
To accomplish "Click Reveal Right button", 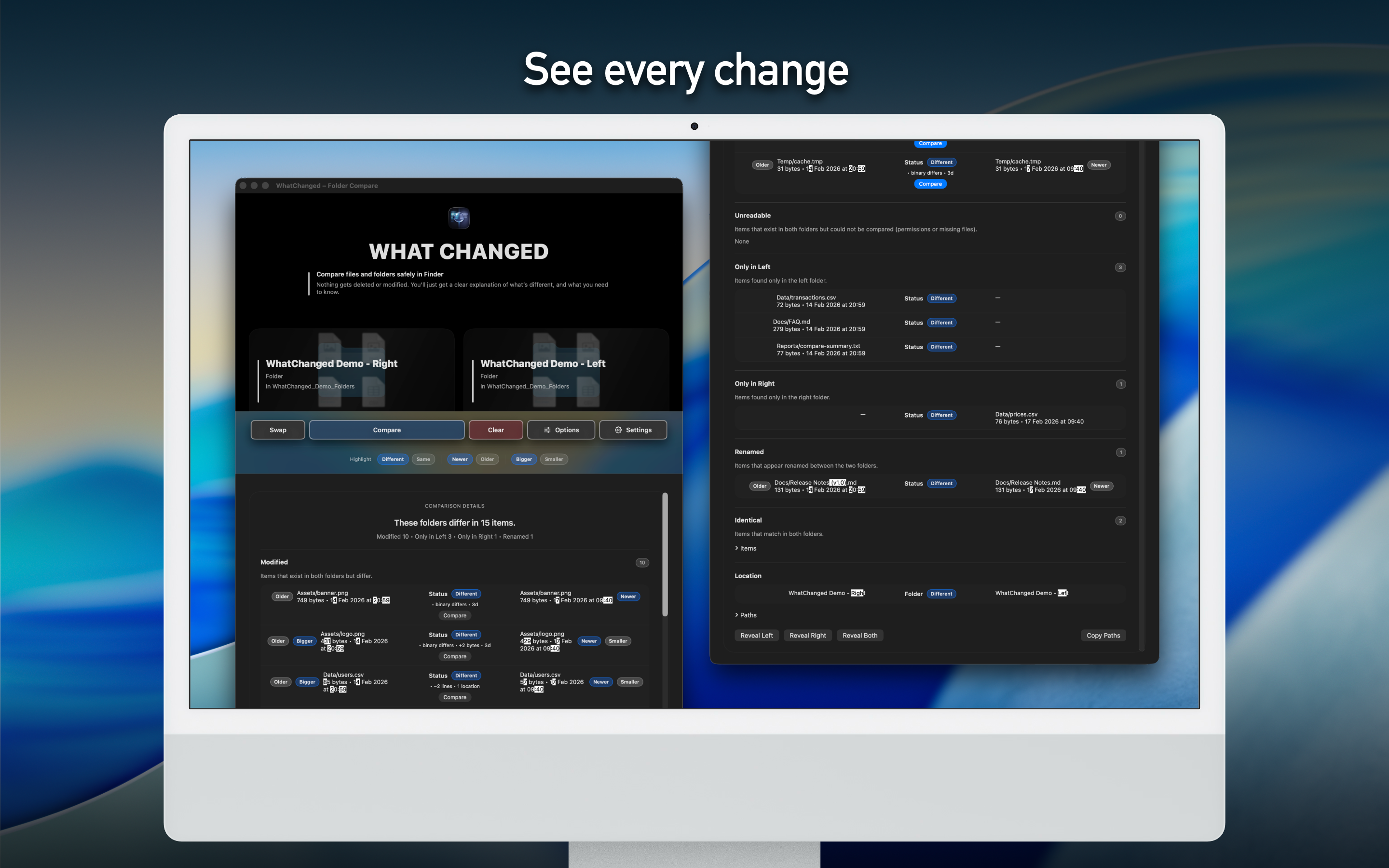I will [807, 636].
